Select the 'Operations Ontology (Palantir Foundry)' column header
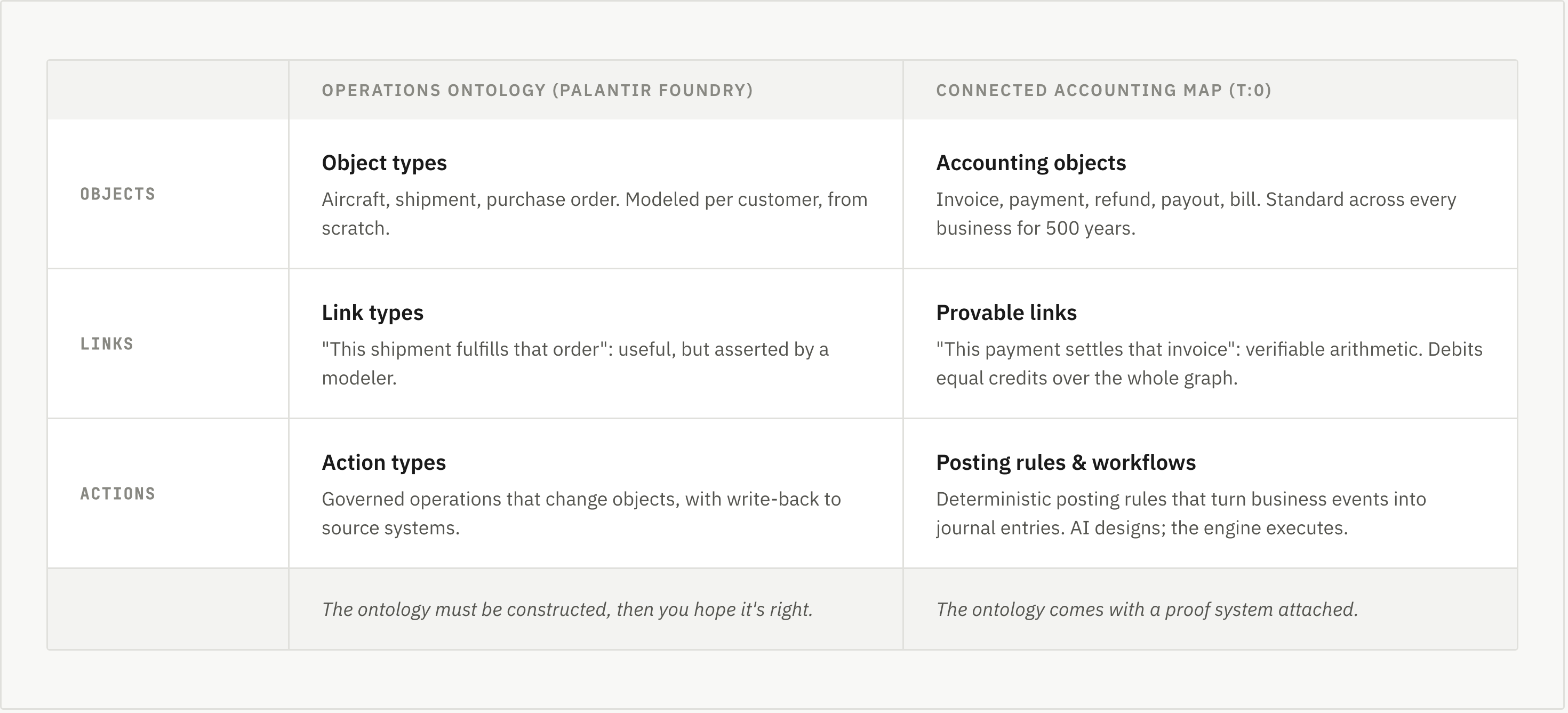 pos(538,90)
